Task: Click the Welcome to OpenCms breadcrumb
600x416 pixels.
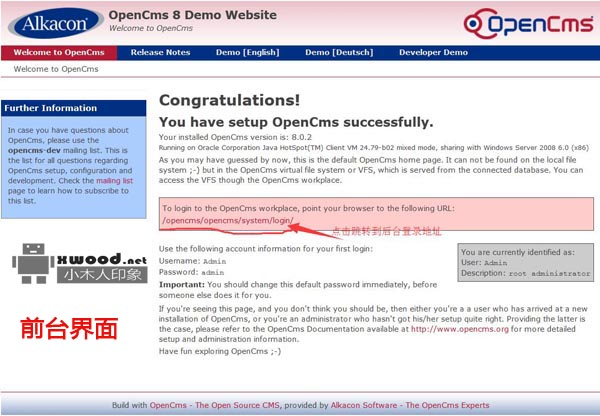Action: pyautogui.click(x=56, y=69)
